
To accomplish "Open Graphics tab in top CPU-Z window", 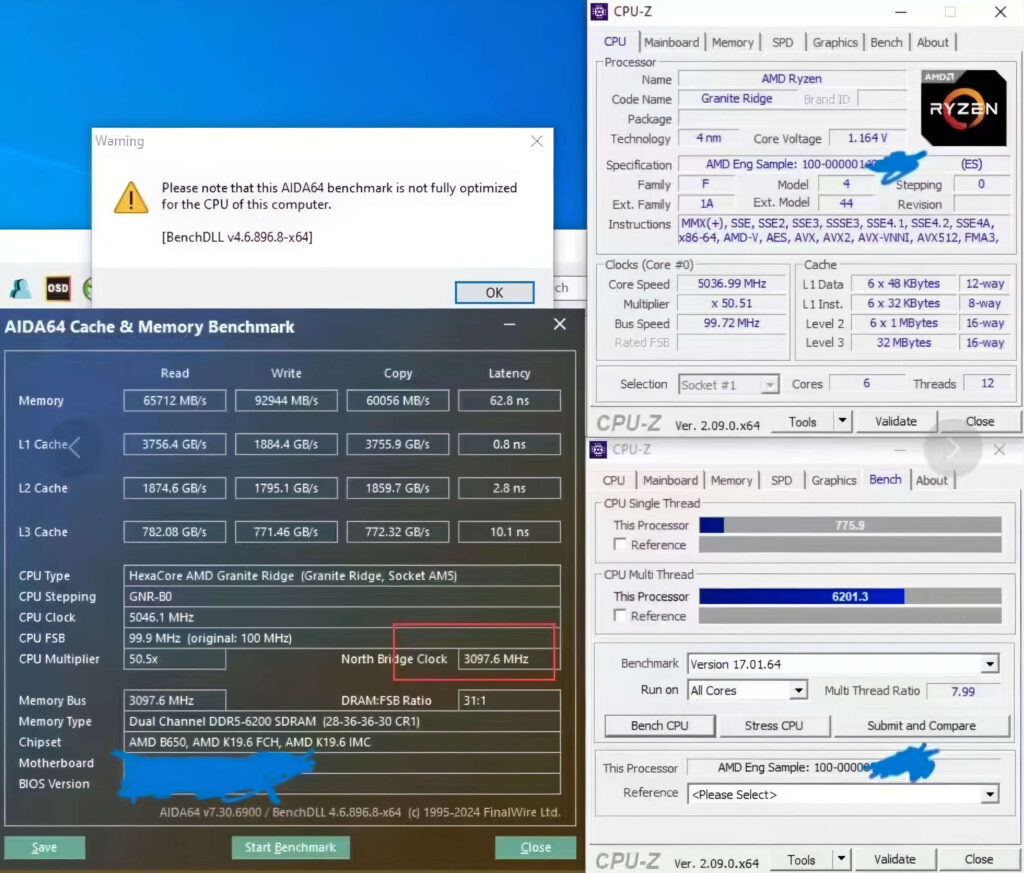I will click(835, 42).
